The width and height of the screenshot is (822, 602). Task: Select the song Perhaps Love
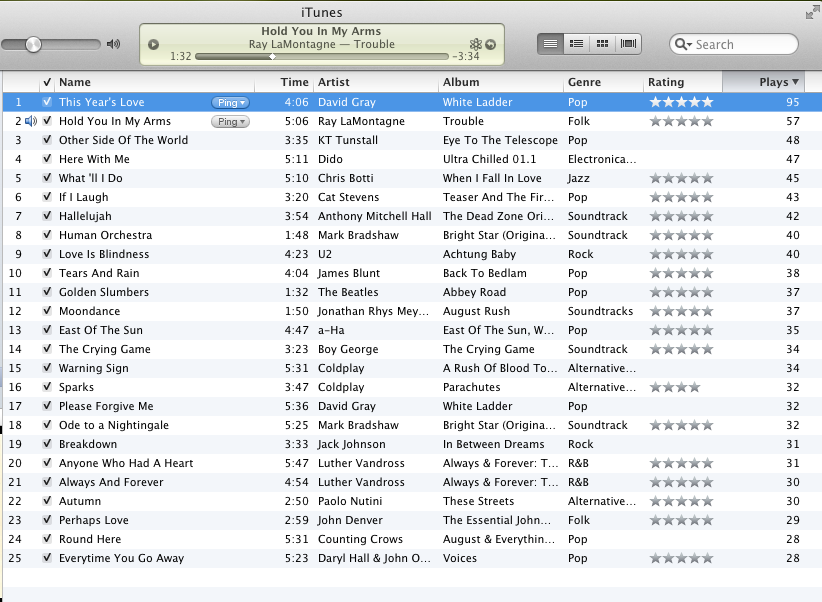(94, 520)
